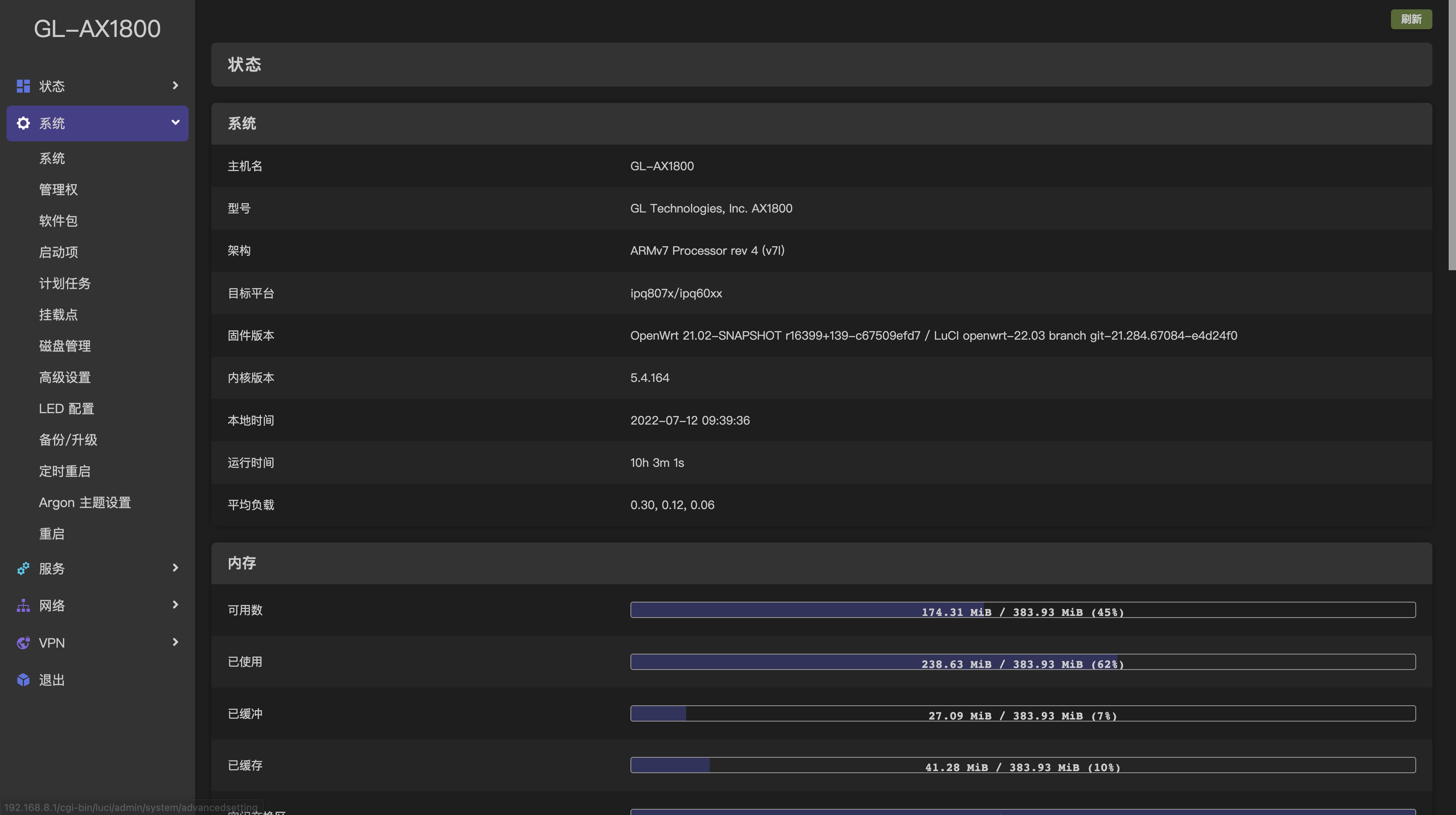This screenshot has width=1456, height=815.
Task: Click the GL-AX1800 title link
Action: tap(97, 29)
